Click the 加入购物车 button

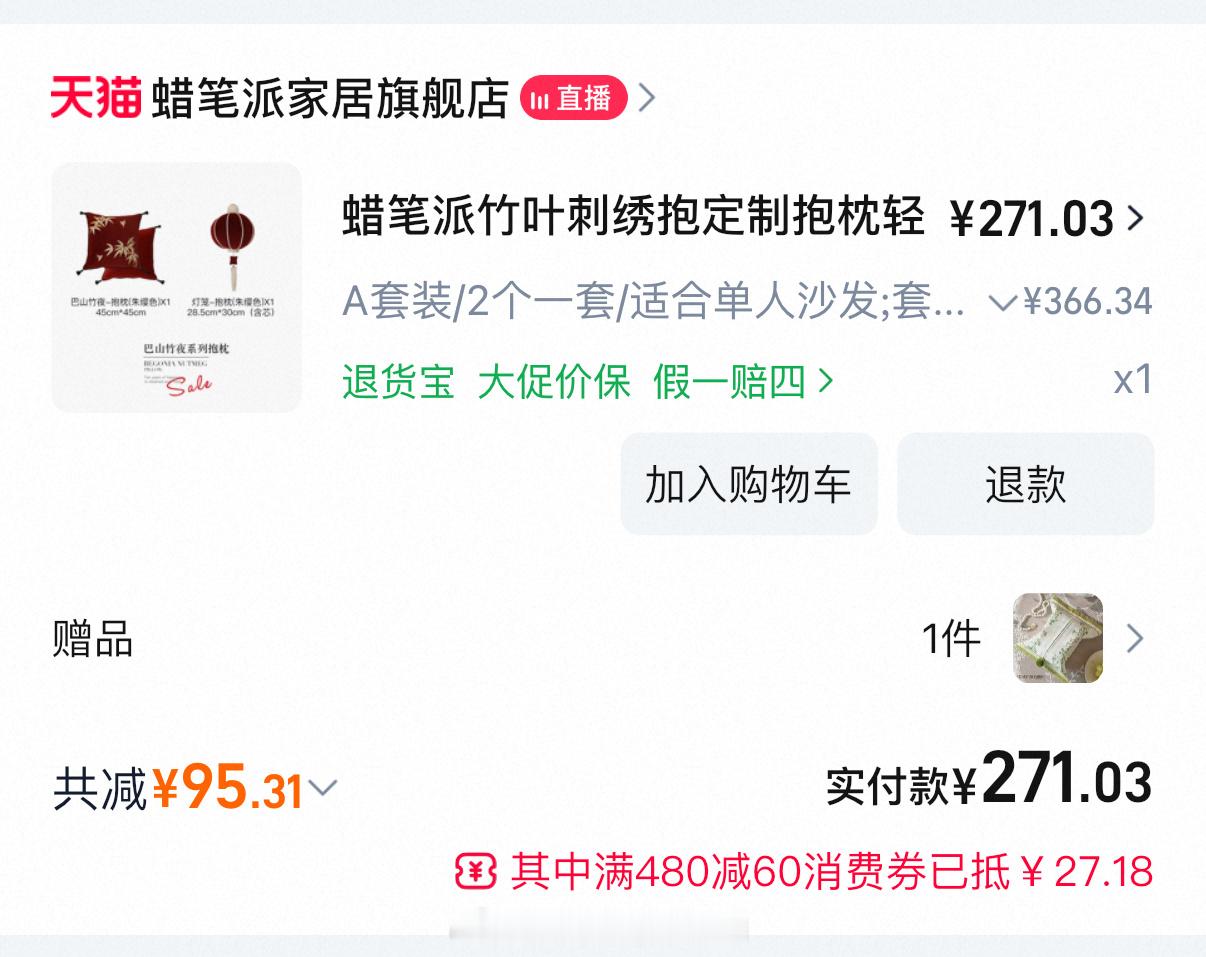click(749, 484)
